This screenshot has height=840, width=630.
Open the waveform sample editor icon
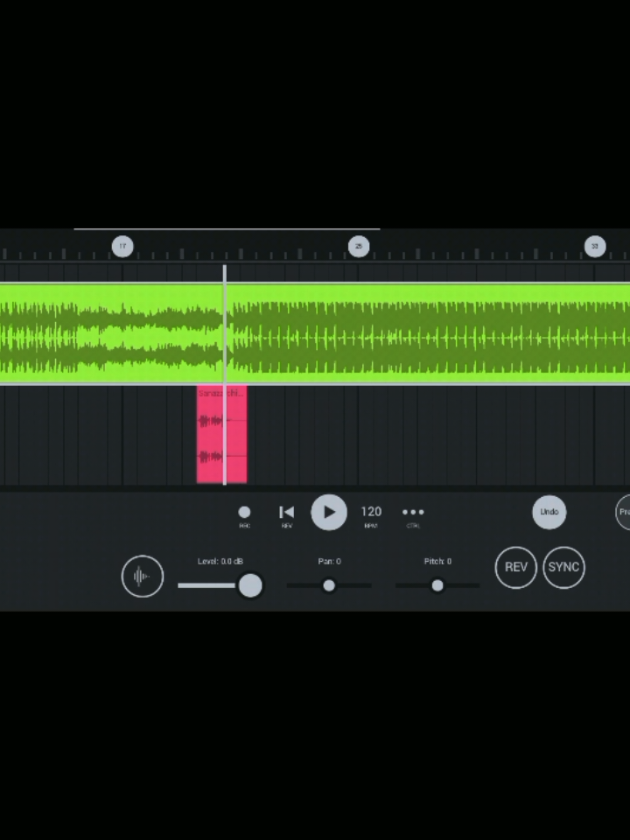point(142,576)
